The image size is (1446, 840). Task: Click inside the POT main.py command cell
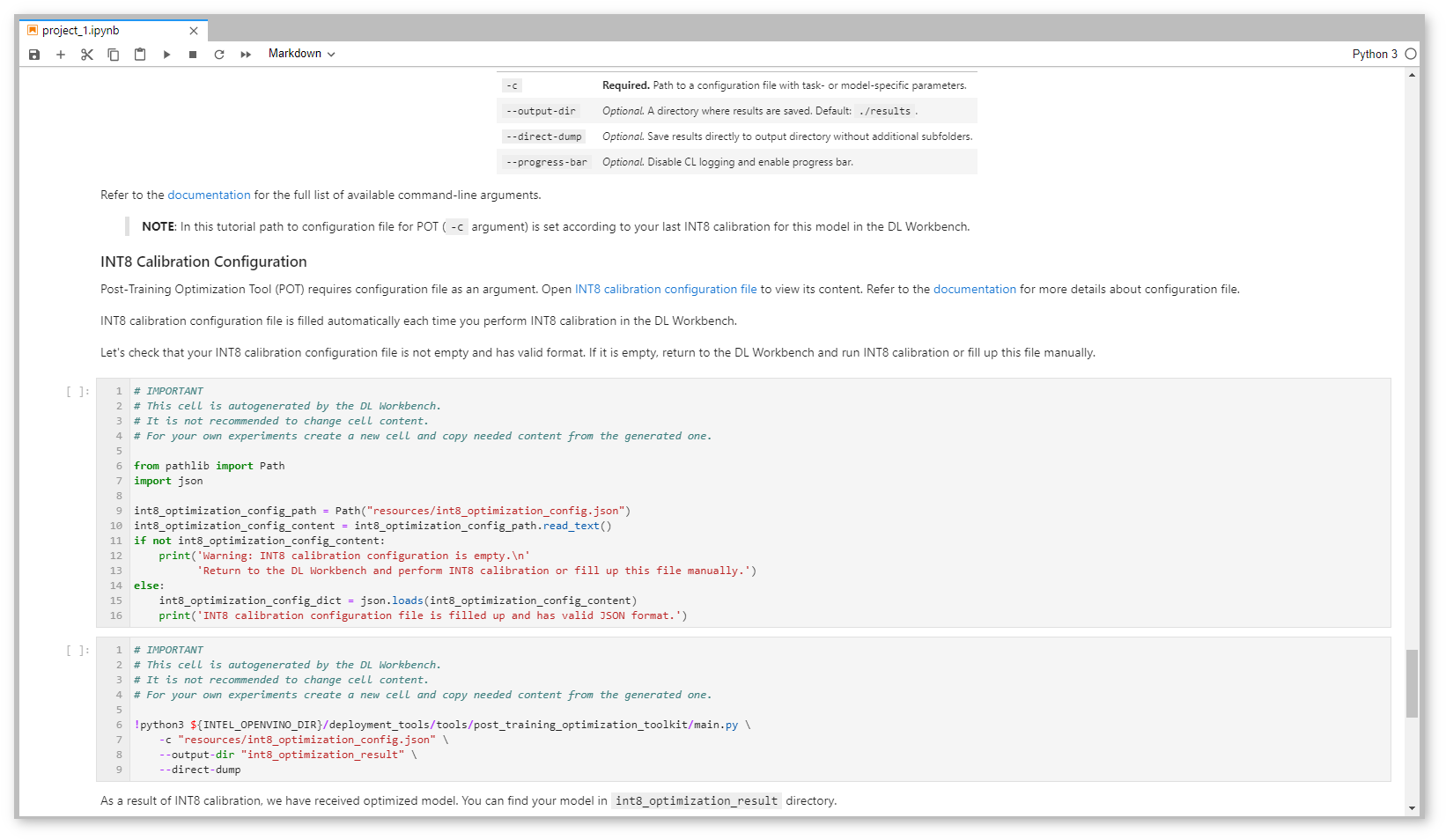(743, 710)
